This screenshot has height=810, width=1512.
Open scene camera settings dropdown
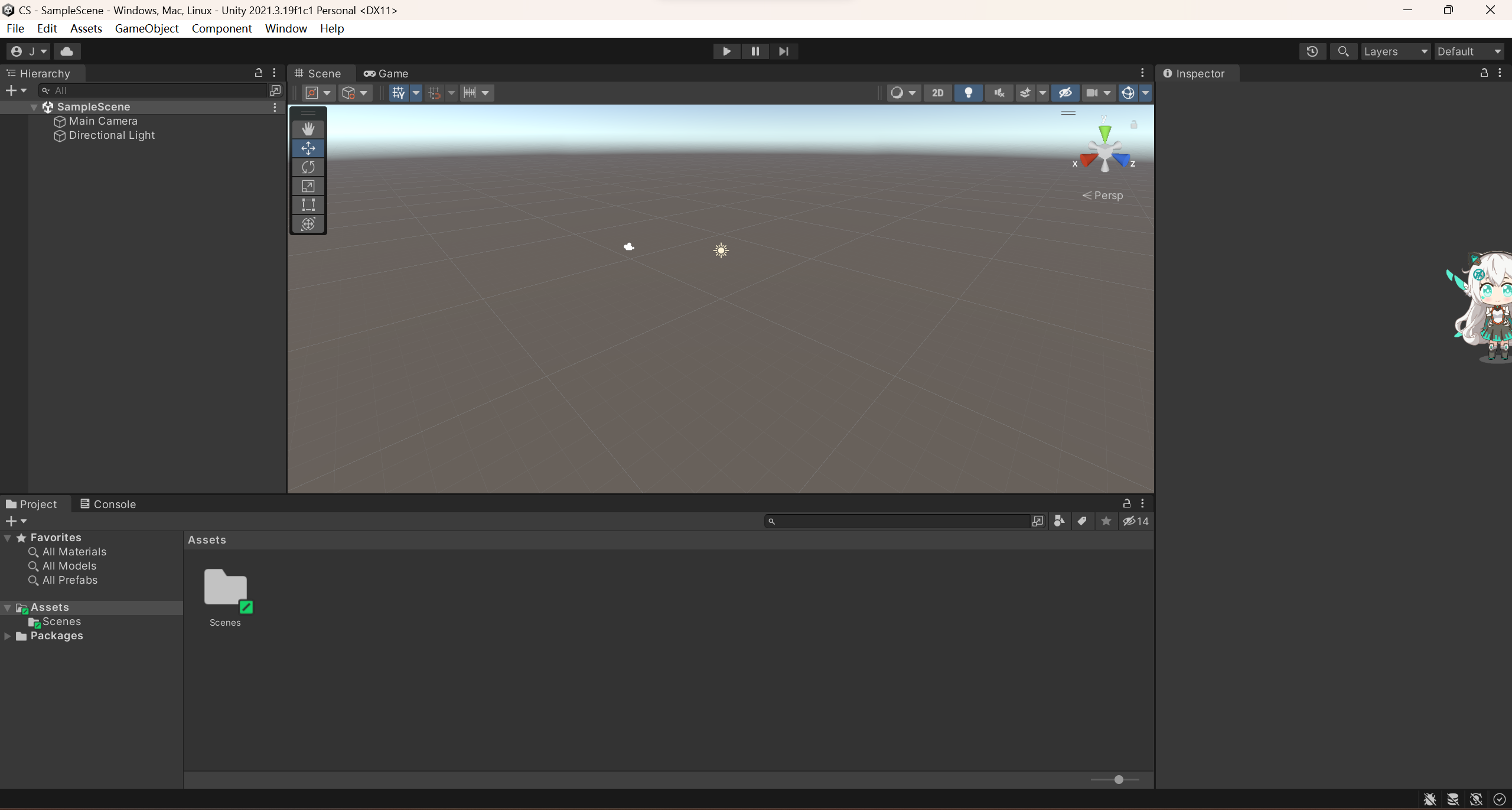pyautogui.click(x=1099, y=93)
